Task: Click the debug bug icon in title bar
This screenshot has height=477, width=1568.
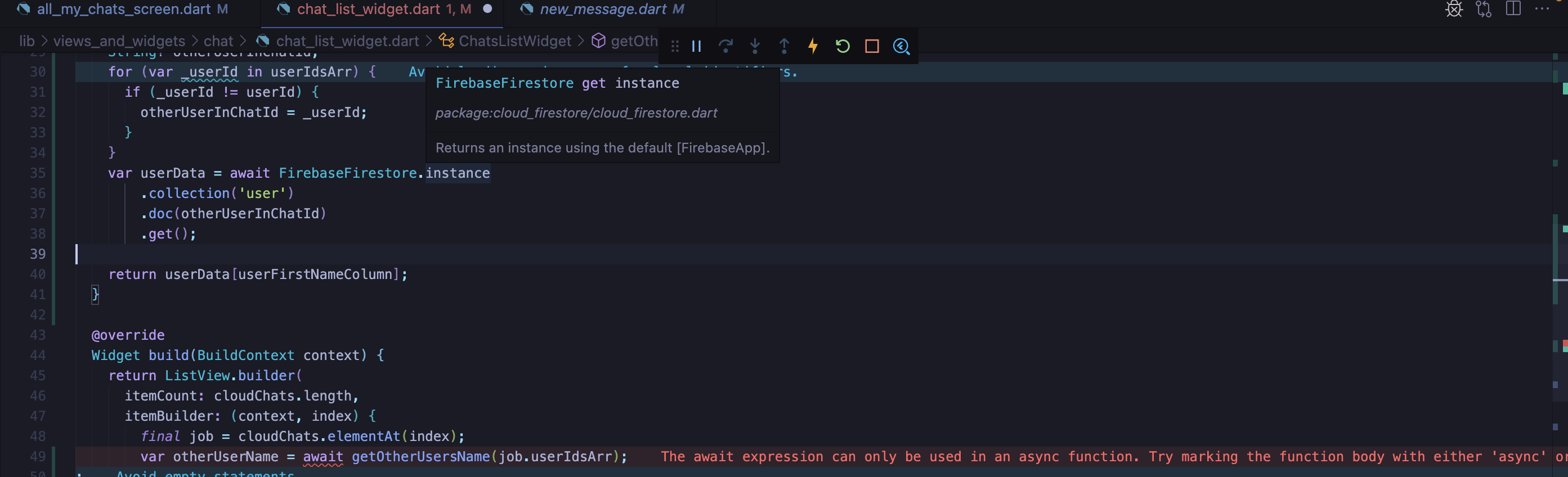Action: pyautogui.click(x=1454, y=9)
